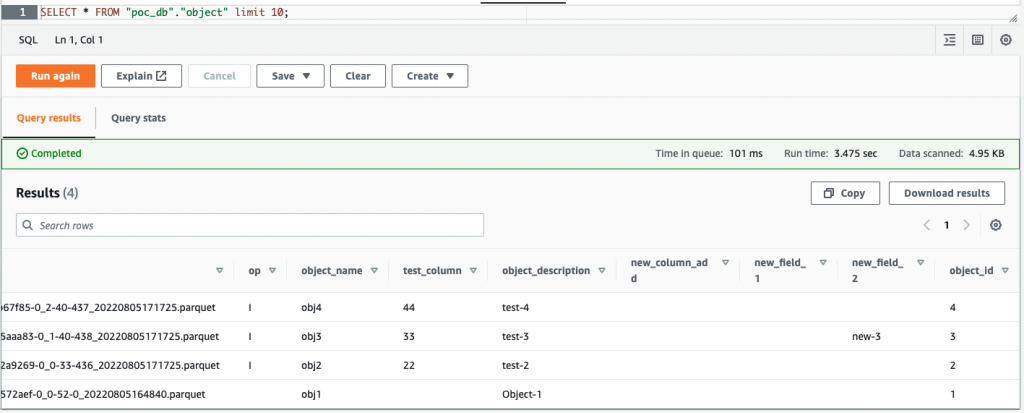Click the Completed status label
The image size is (1024, 413).
tap(49, 154)
